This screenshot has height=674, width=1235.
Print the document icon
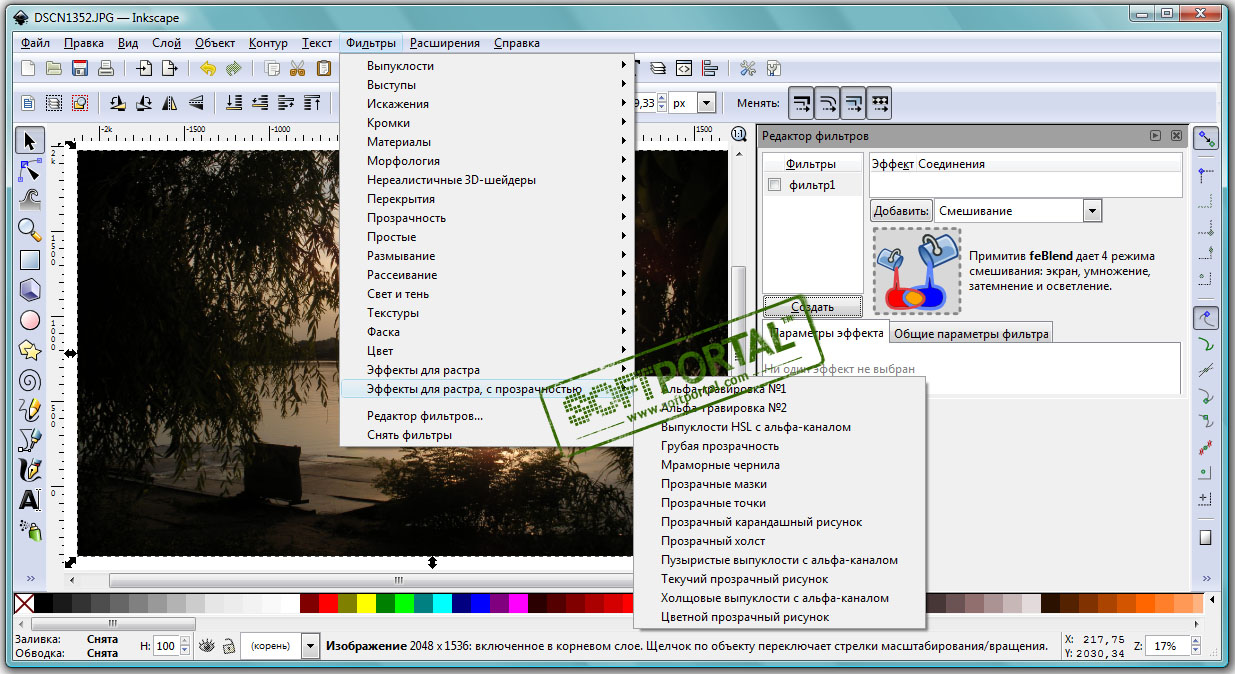(106, 69)
